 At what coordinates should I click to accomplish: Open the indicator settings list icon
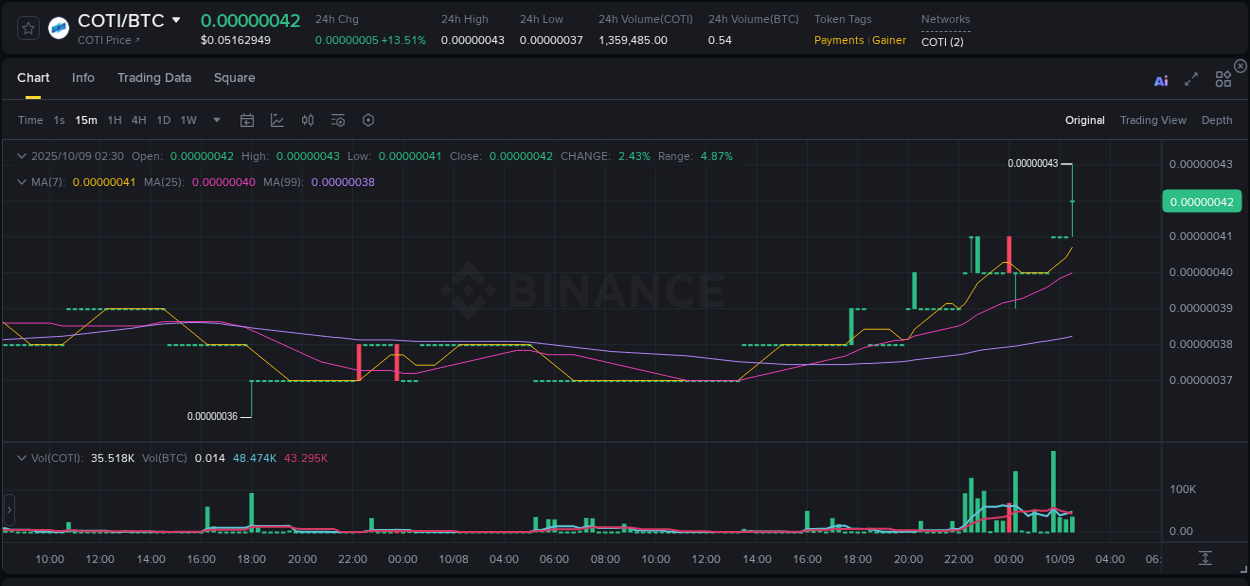pyautogui.click(x=338, y=120)
